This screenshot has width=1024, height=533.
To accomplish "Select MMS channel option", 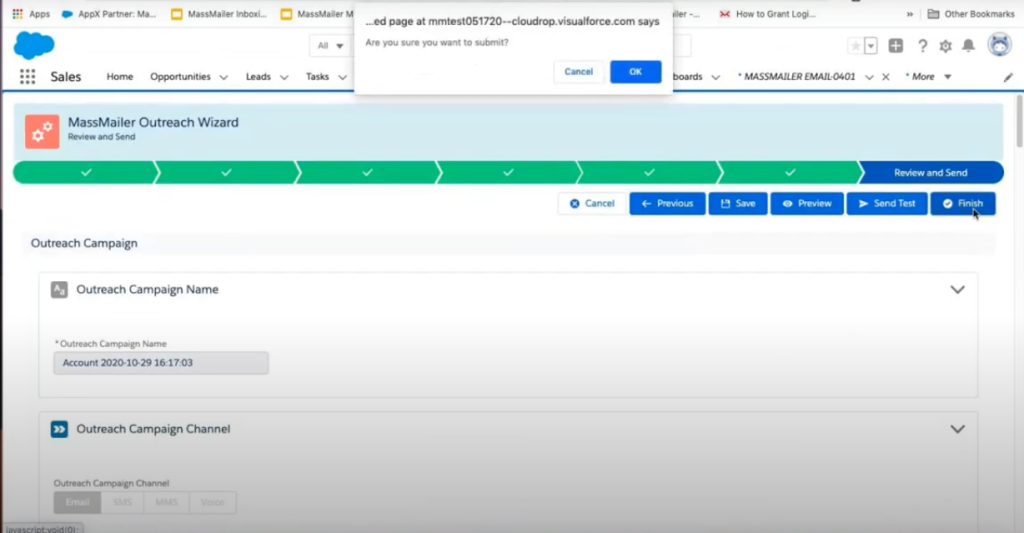I will 167,502.
